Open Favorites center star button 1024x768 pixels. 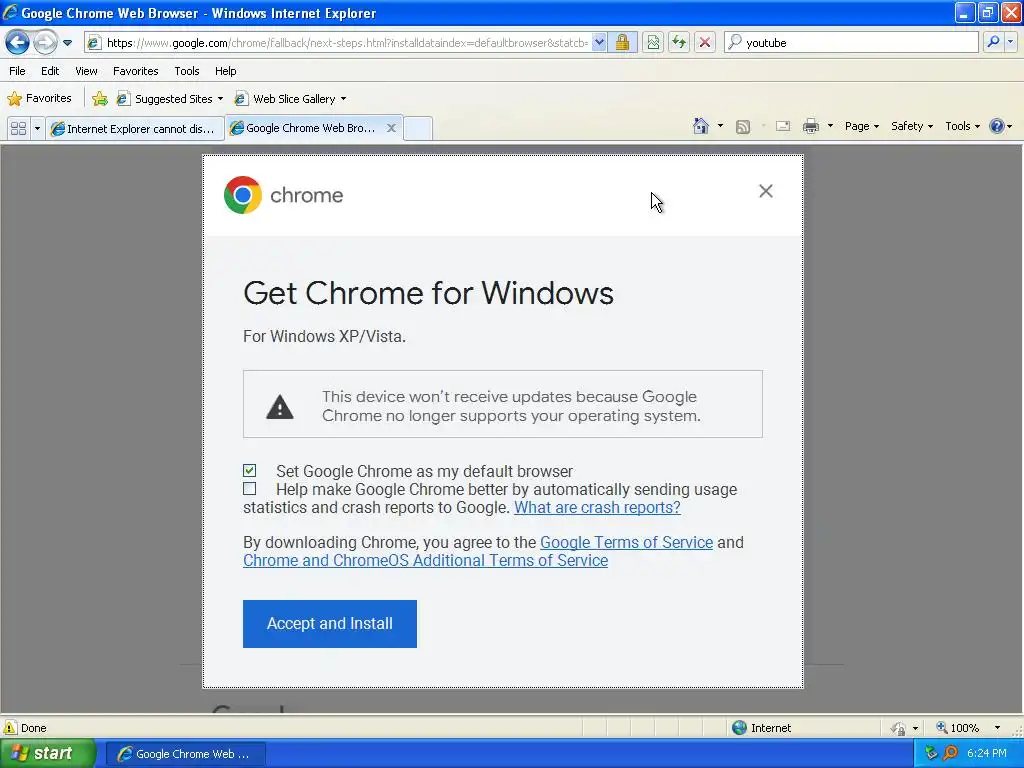(x=39, y=99)
